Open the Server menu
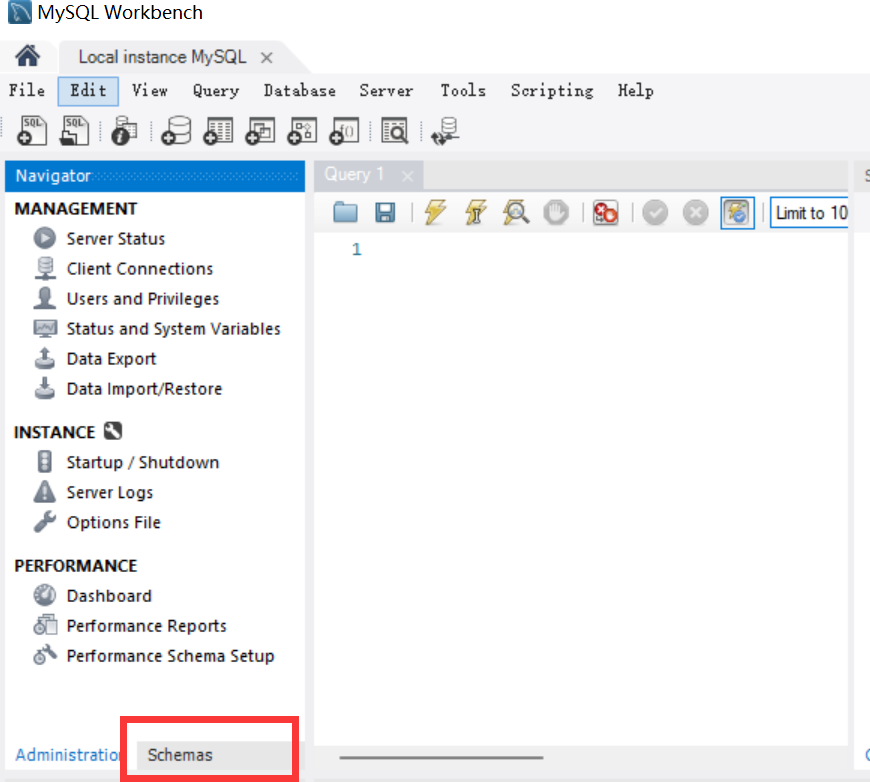This screenshot has width=870, height=782. 386,90
